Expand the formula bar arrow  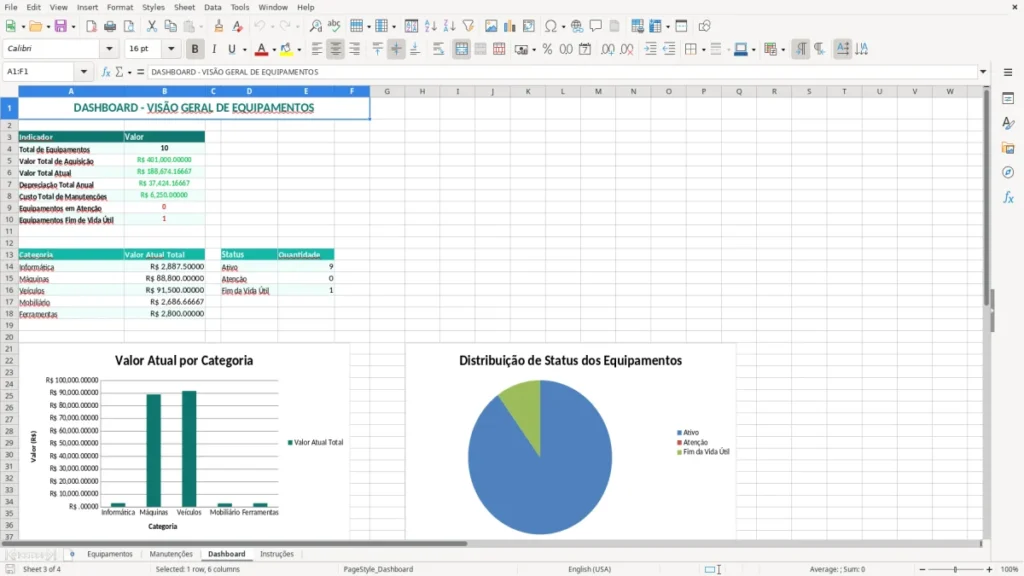[983, 72]
